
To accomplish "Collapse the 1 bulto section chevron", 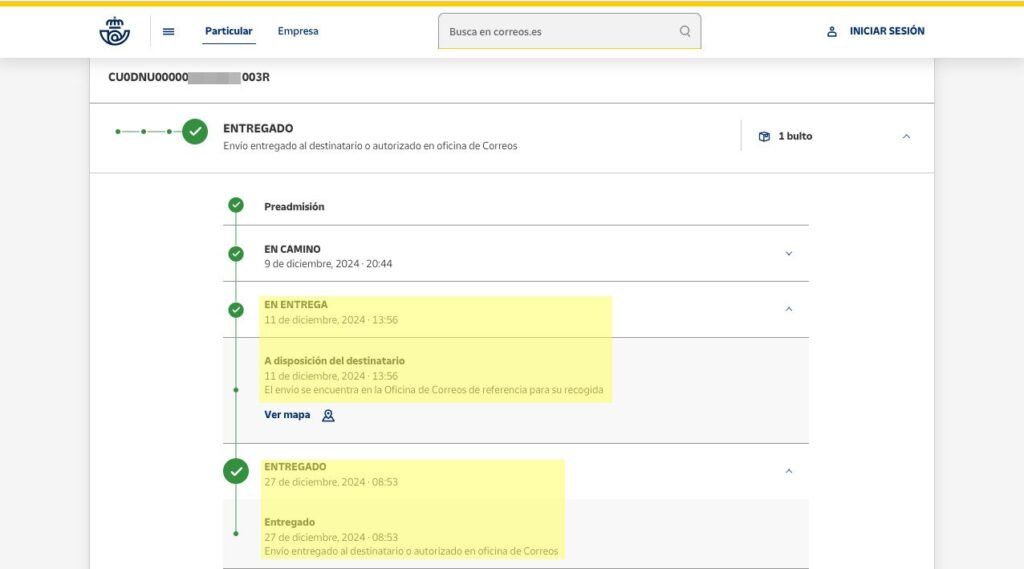I will [x=906, y=137].
